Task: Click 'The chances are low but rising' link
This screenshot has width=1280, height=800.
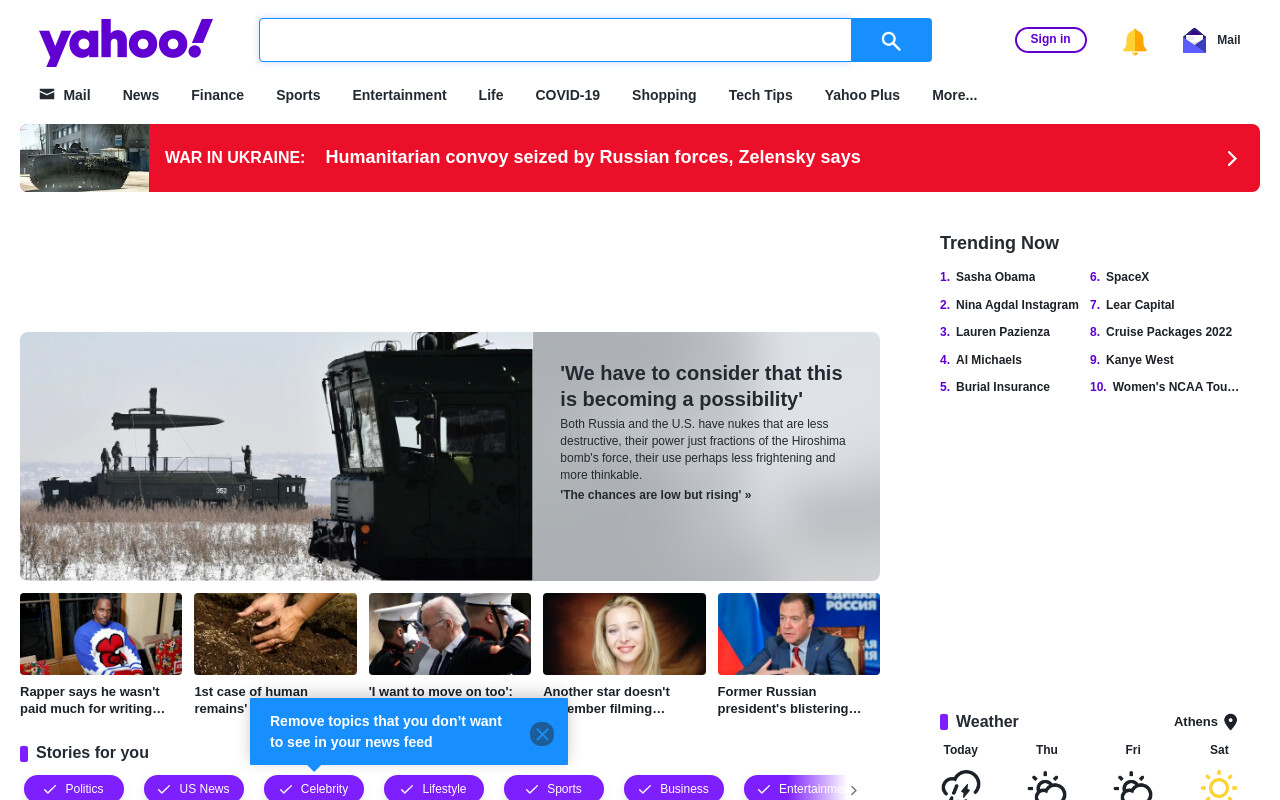Action: coord(655,495)
